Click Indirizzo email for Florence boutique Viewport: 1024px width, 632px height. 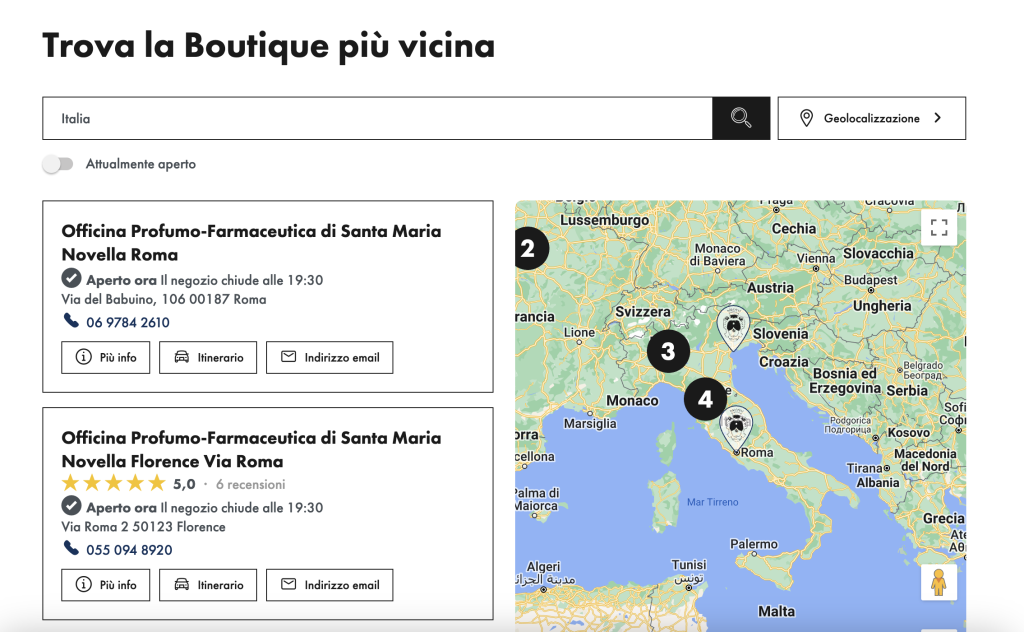click(x=329, y=584)
